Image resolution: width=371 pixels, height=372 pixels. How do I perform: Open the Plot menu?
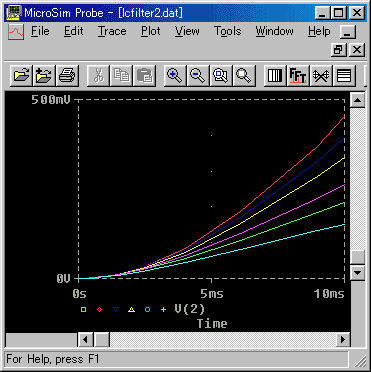coord(151,31)
